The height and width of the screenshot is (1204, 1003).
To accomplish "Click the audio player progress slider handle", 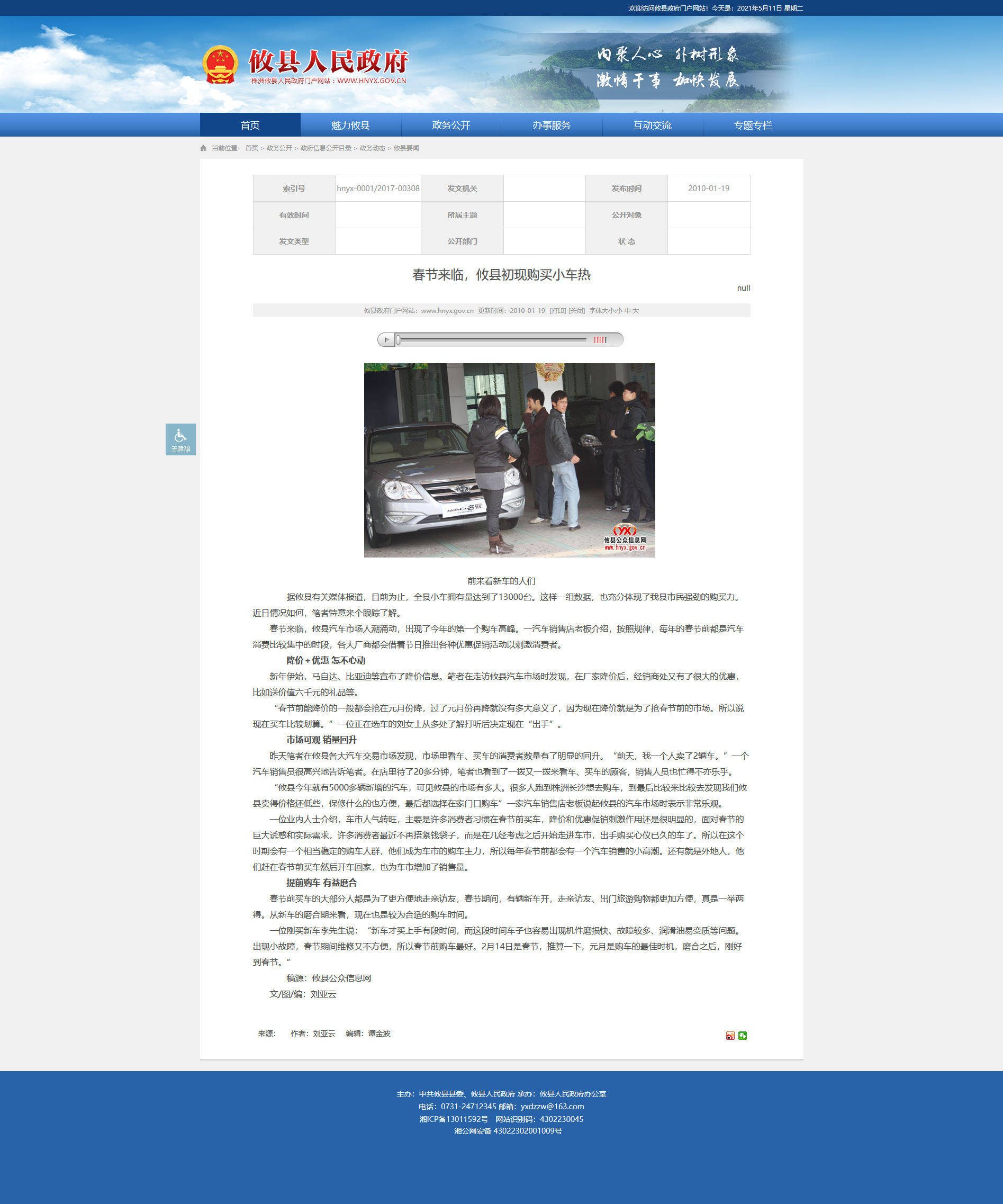I will click(398, 340).
